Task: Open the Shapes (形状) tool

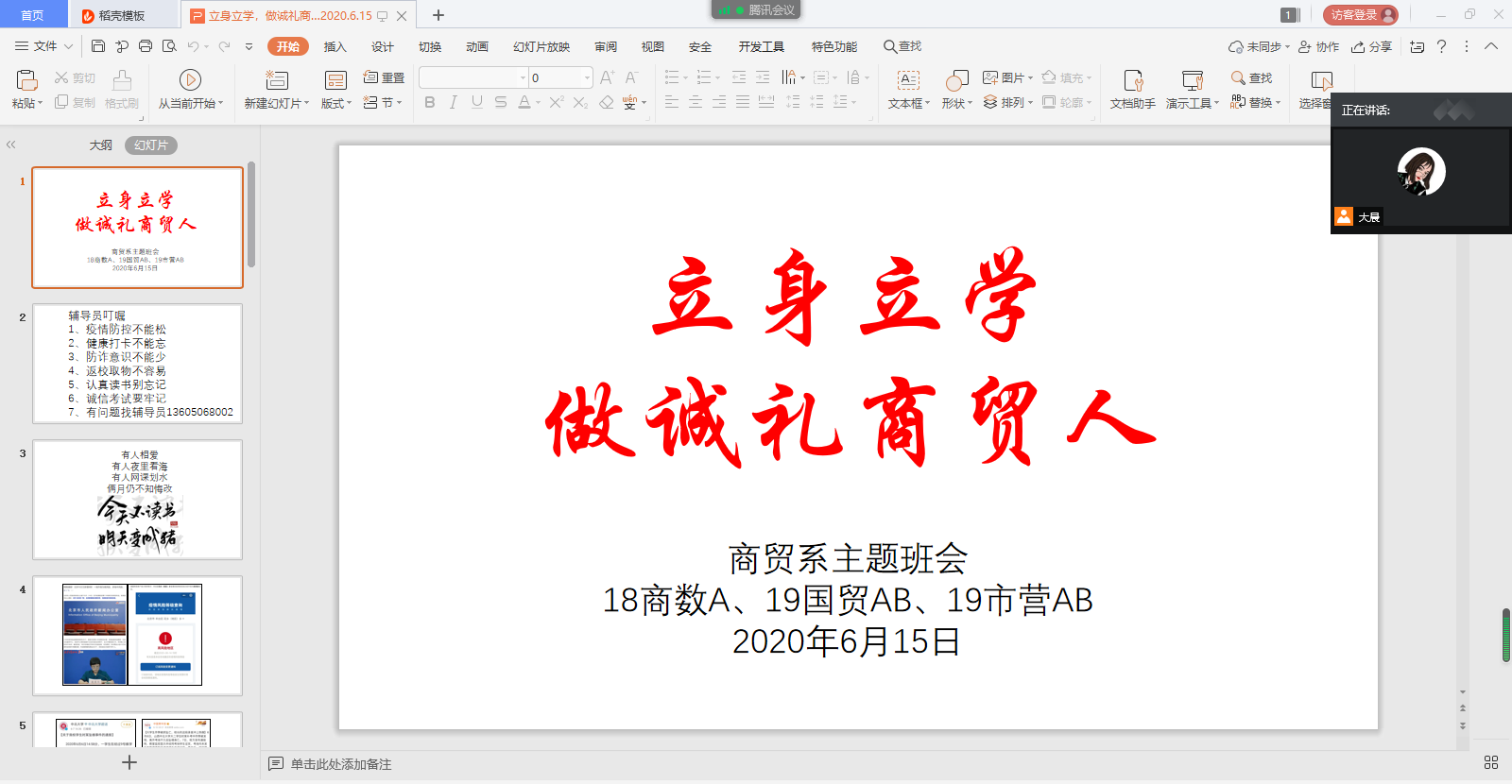Action: click(x=956, y=80)
